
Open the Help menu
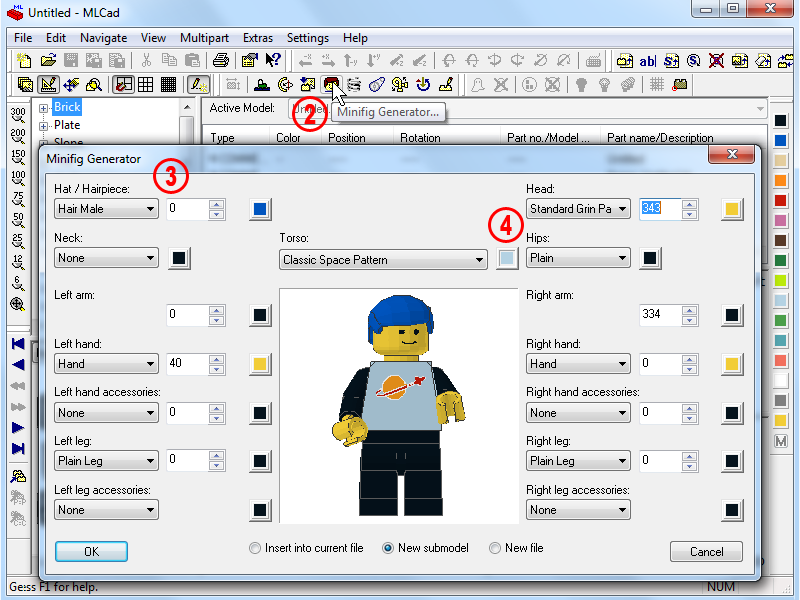tap(355, 38)
